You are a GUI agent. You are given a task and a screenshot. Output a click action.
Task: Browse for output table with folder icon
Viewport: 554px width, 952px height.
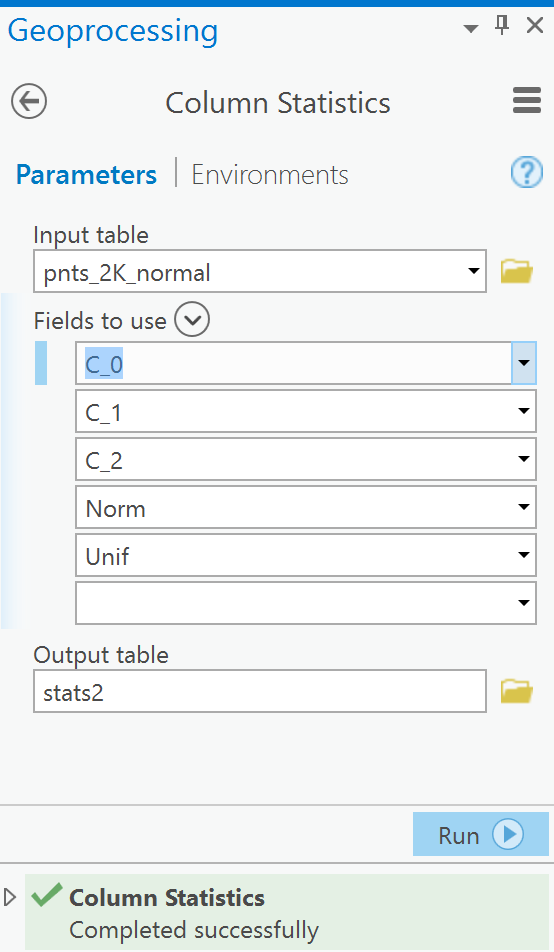point(516,691)
